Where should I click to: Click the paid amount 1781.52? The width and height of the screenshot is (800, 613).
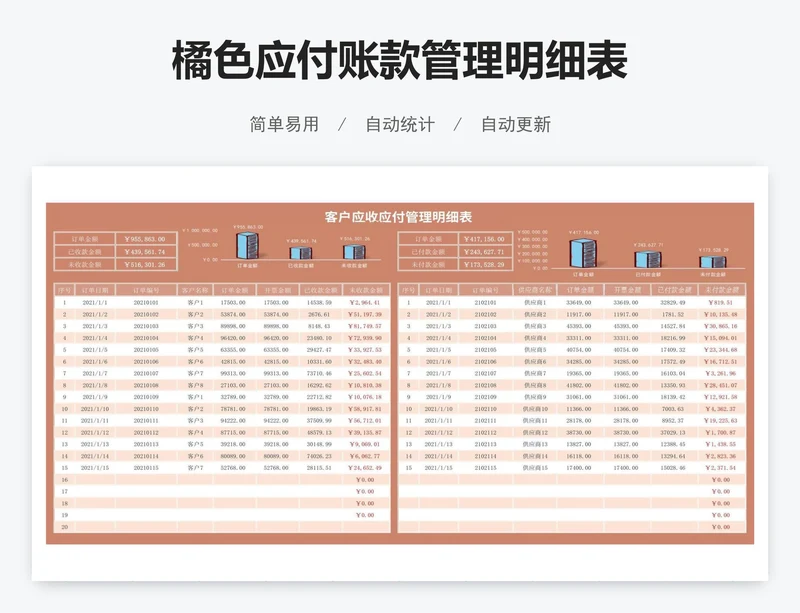pos(673,314)
